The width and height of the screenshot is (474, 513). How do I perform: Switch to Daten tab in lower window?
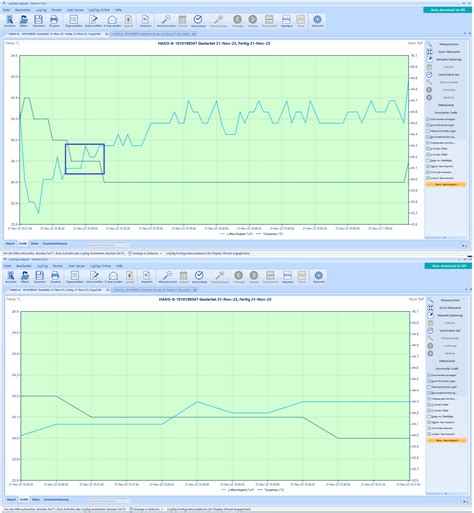point(36,500)
